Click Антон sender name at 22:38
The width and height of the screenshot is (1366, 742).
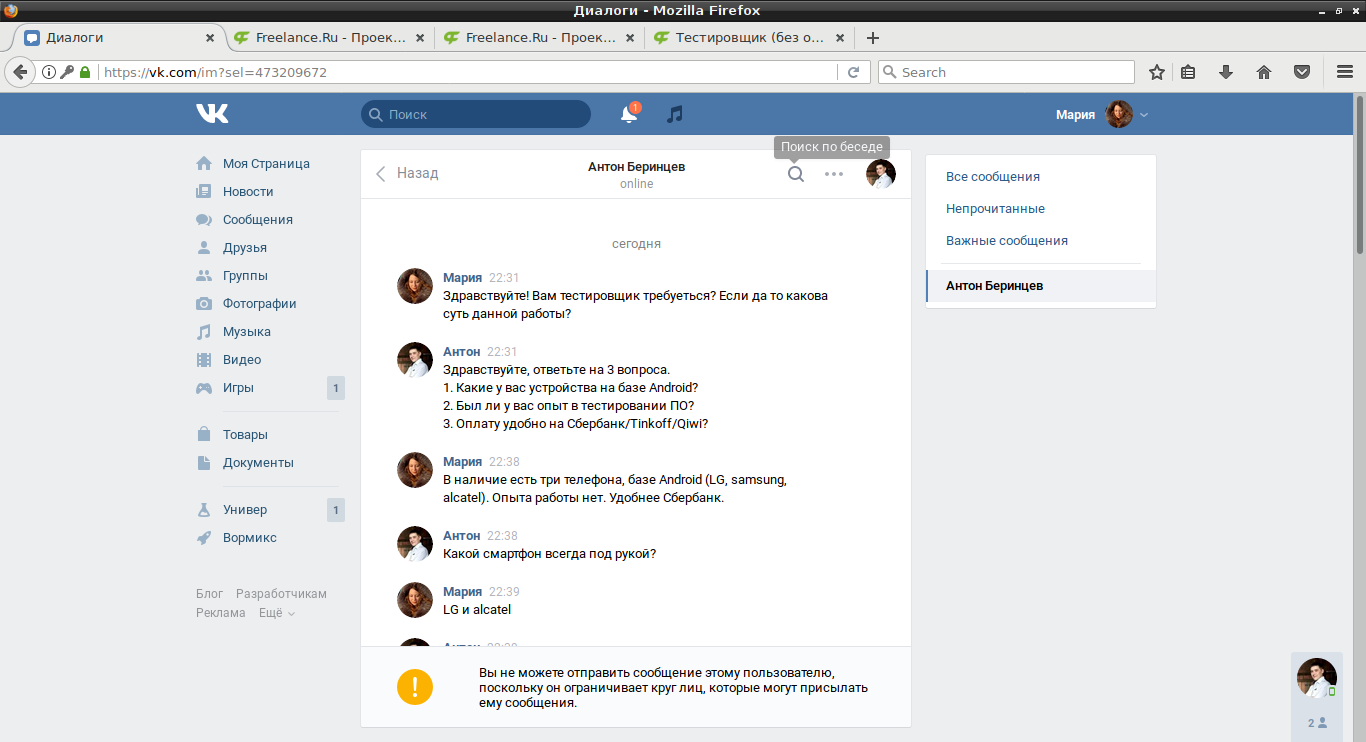pyautogui.click(x=462, y=535)
